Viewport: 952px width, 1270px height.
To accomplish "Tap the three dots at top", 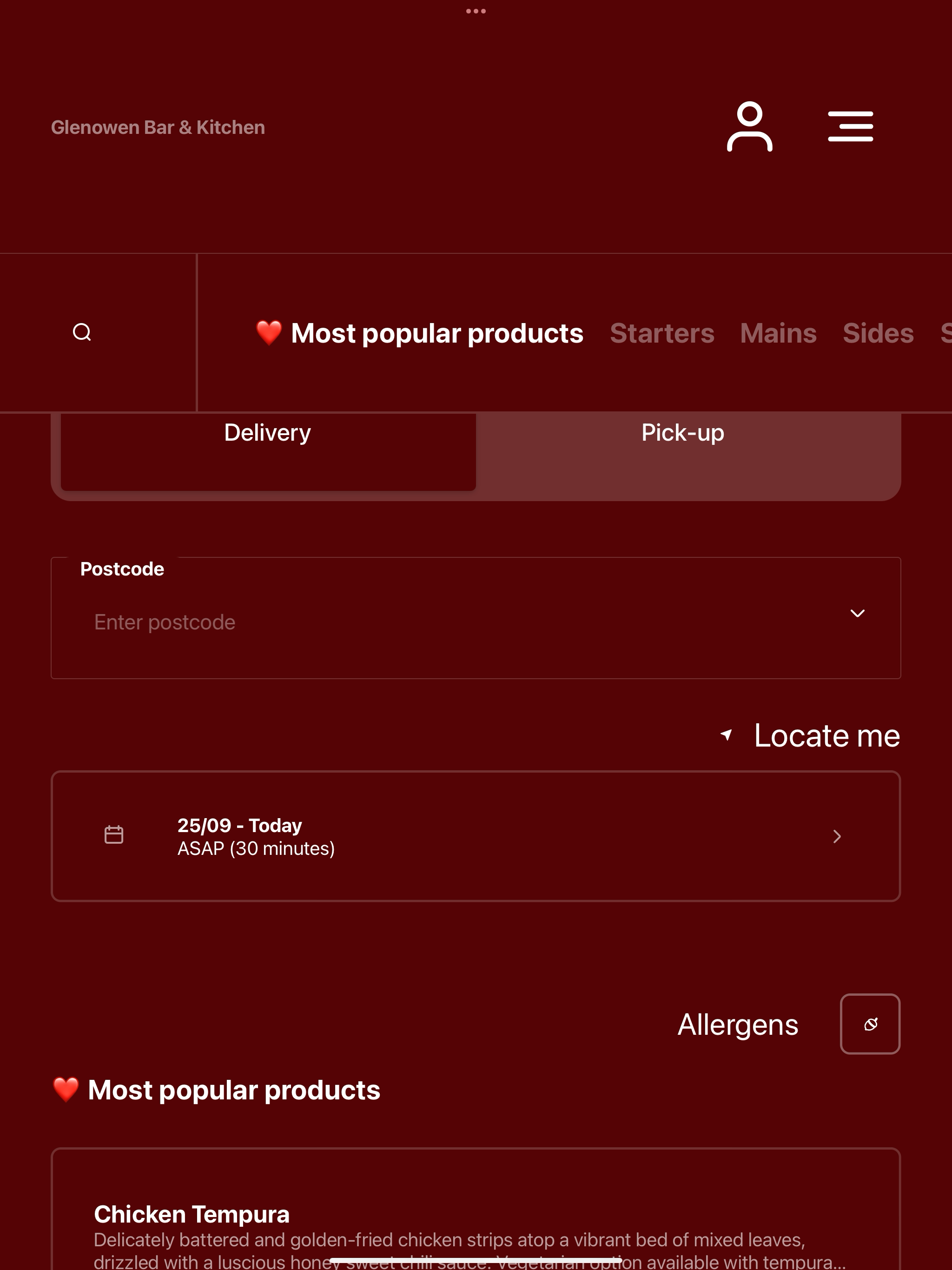I will [476, 11].
